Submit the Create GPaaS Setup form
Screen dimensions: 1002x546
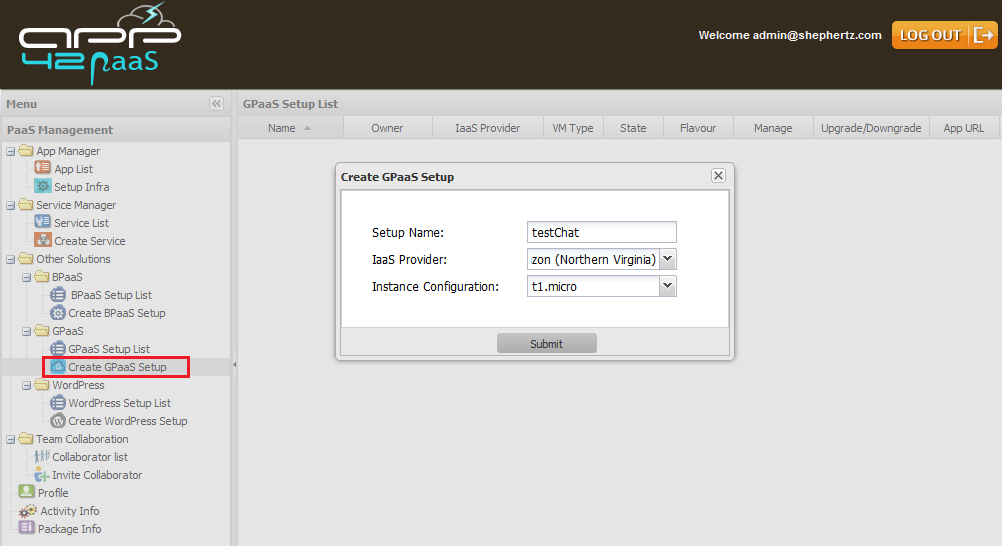pyautogui.click(x=546, y=344)
